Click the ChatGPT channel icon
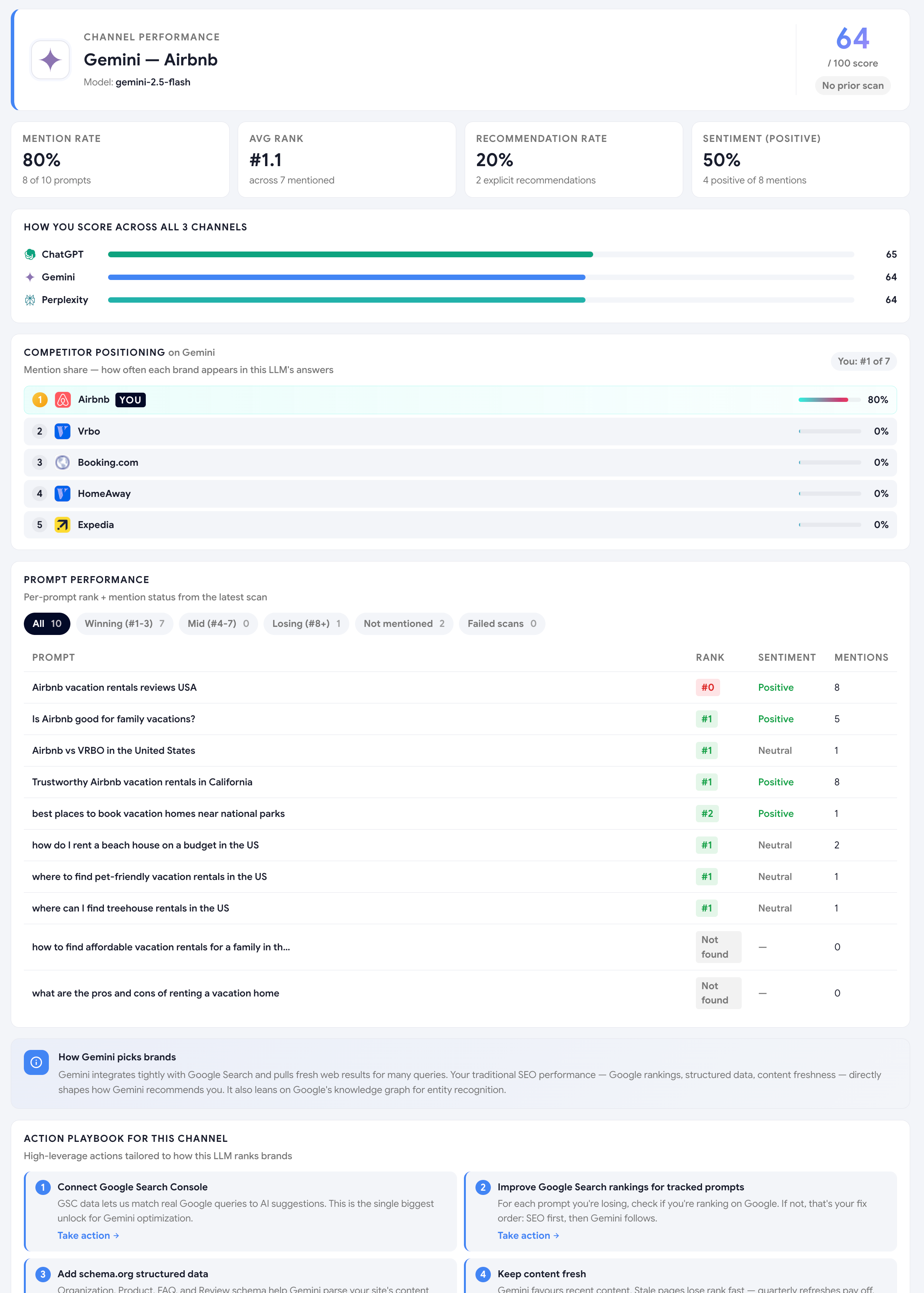Image resolution: width=924 pixels, height=1293 pixels. (30, 254)
